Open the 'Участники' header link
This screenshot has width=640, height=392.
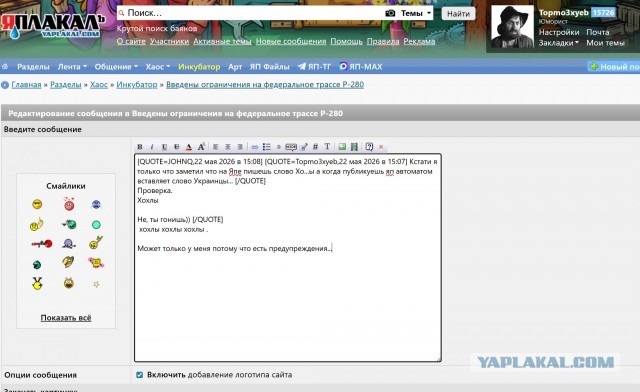click(x=169, y=41)
